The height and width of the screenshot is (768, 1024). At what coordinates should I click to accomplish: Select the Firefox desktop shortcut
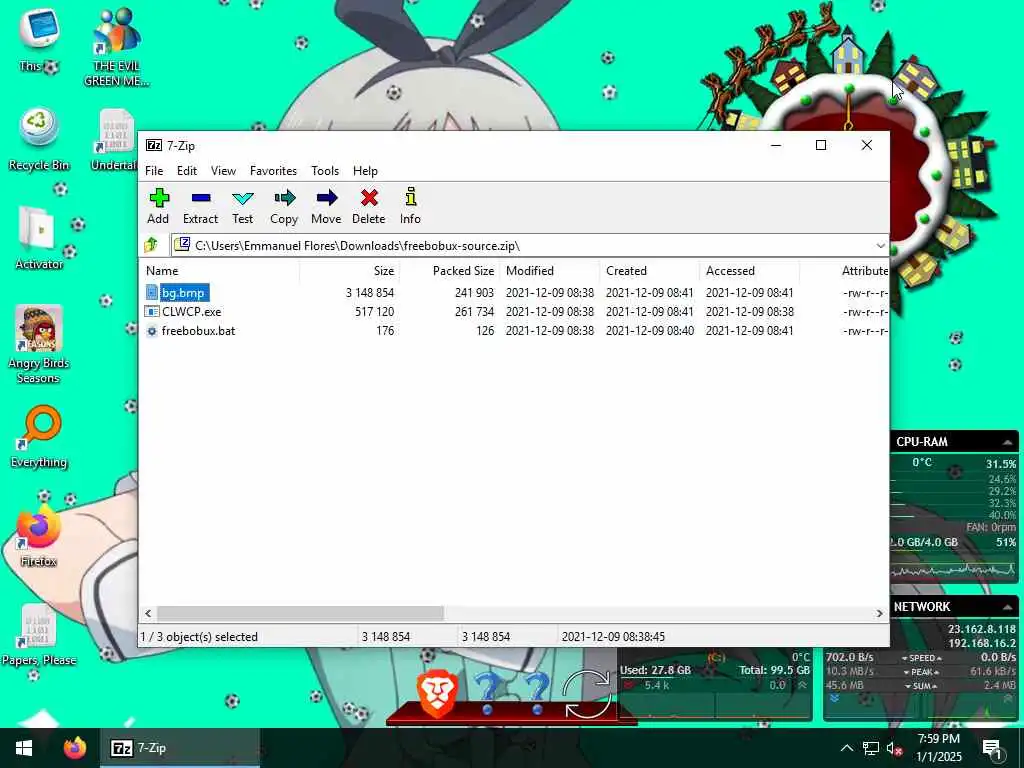tap(39, 536)
